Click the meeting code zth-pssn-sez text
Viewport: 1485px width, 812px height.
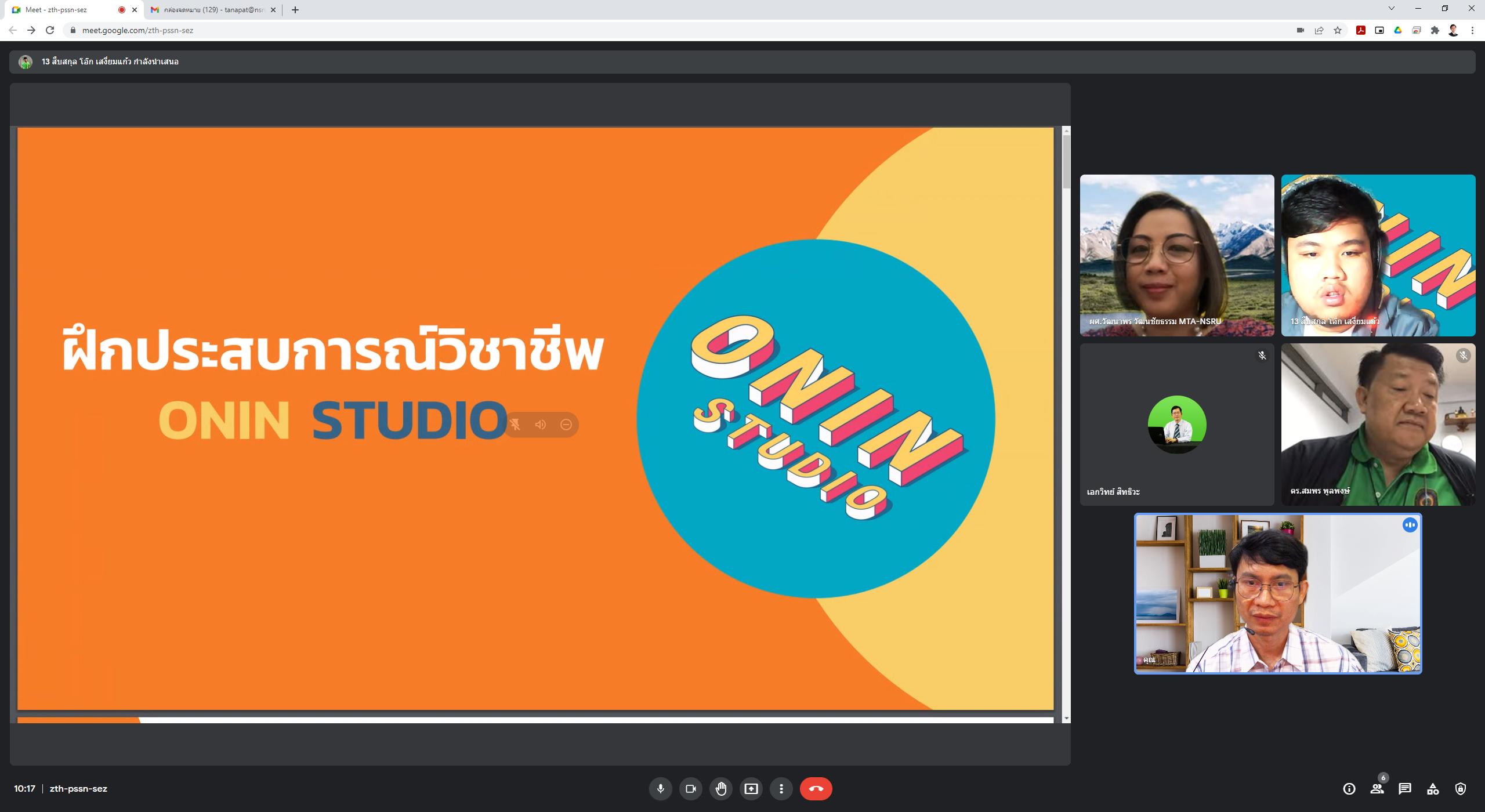pos(78,789)
